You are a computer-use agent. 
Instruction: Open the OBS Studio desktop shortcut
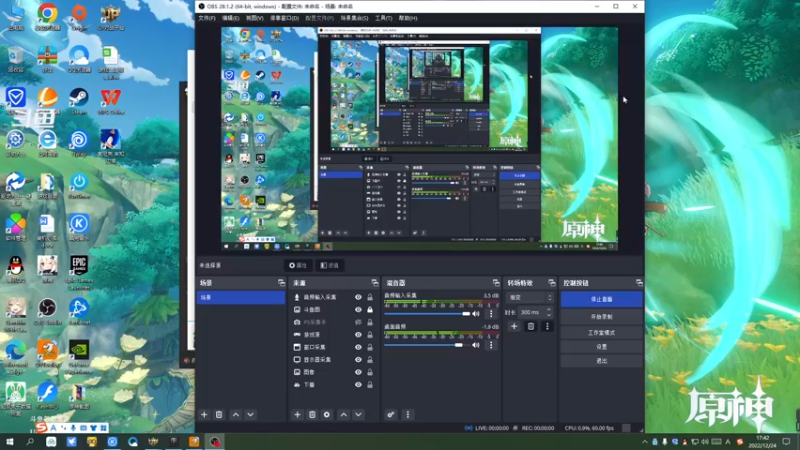pyautogui.click(x=47, y=312)
